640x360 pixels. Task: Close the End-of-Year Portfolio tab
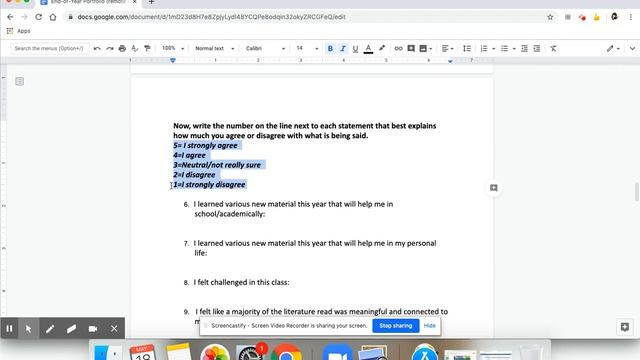pos(135,2)
